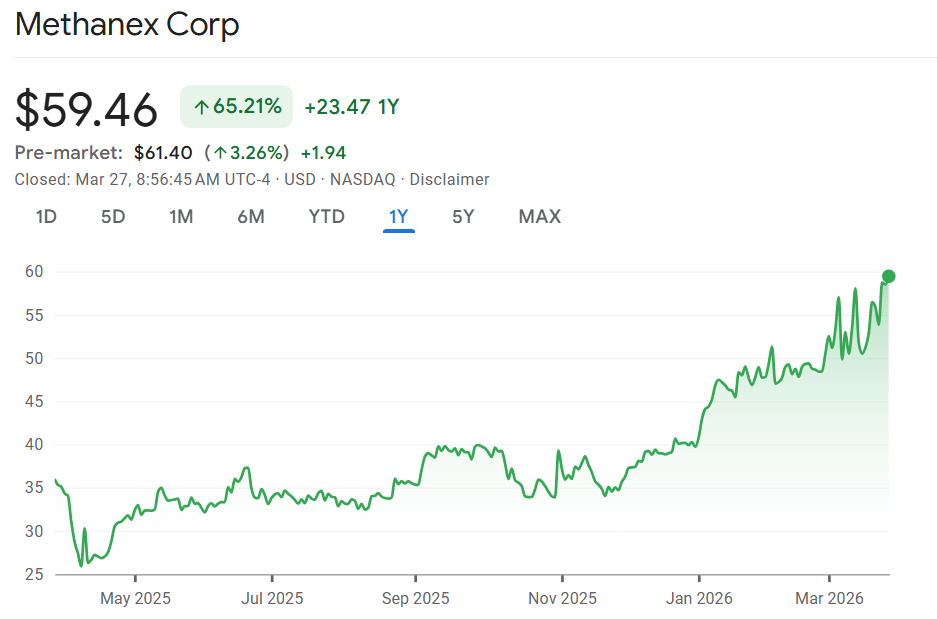
Task: Click the Mar 2026 axis label
Action: click(x=829, y=598)
